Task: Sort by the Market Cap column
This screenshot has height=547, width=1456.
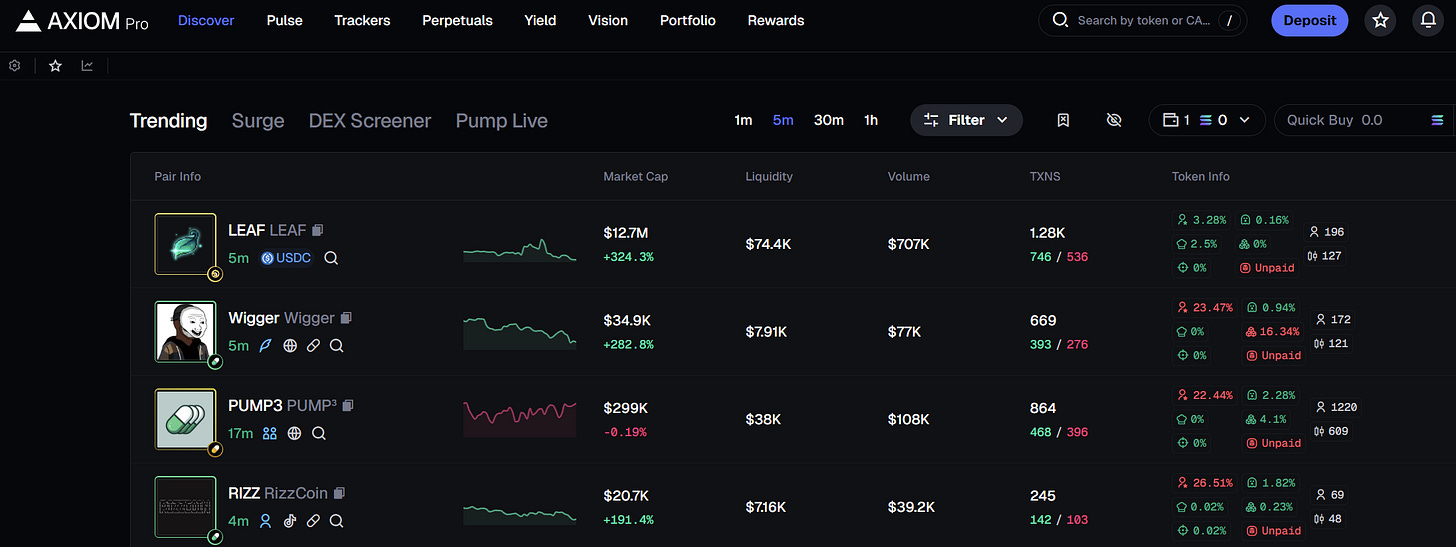Action: [x=636, y=176]
